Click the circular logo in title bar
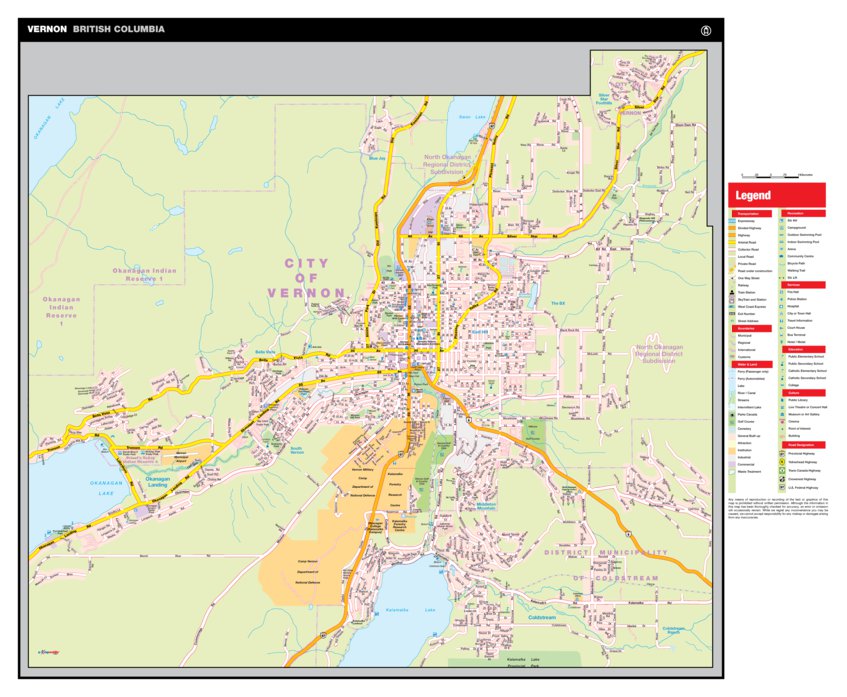Image resolution: width=847 pixels, height=697 pixels. tap(707, 30)
